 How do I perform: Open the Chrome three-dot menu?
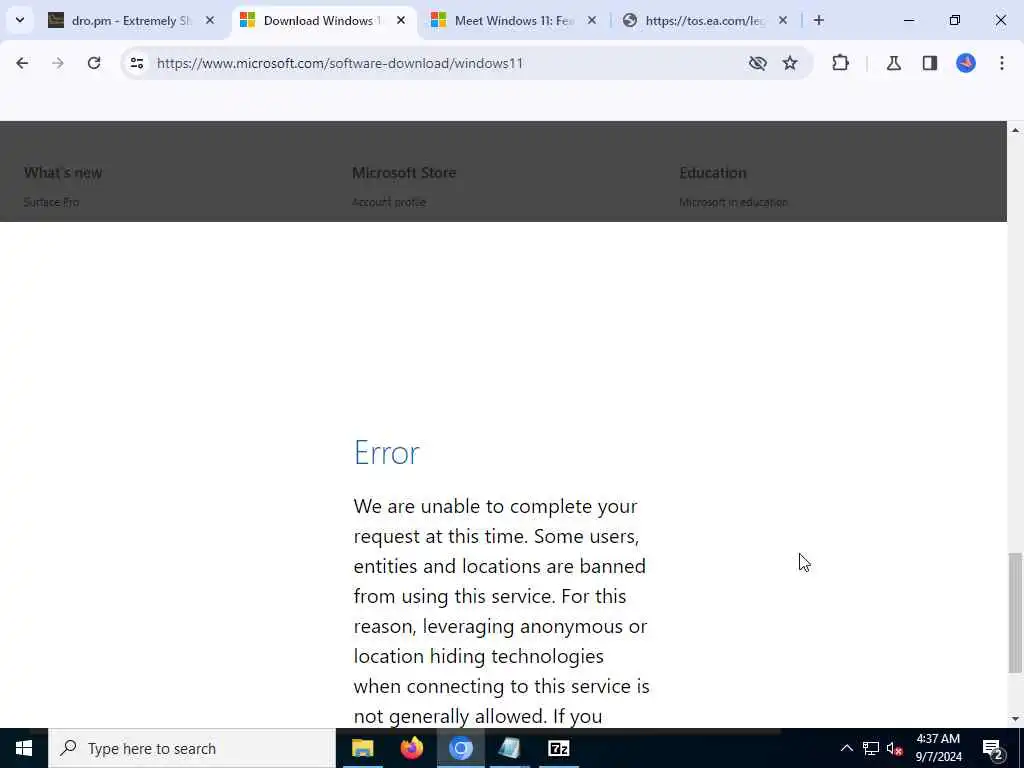coord(1002,63)
